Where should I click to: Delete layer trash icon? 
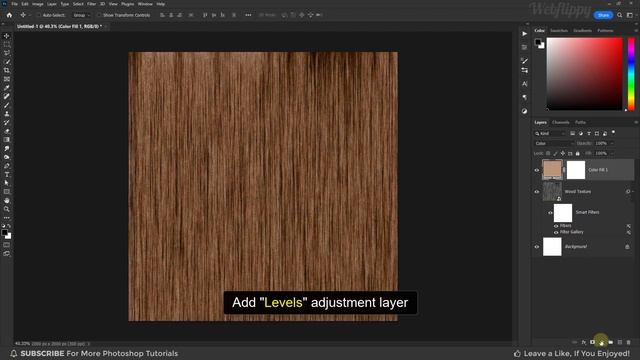click(629, 342)
